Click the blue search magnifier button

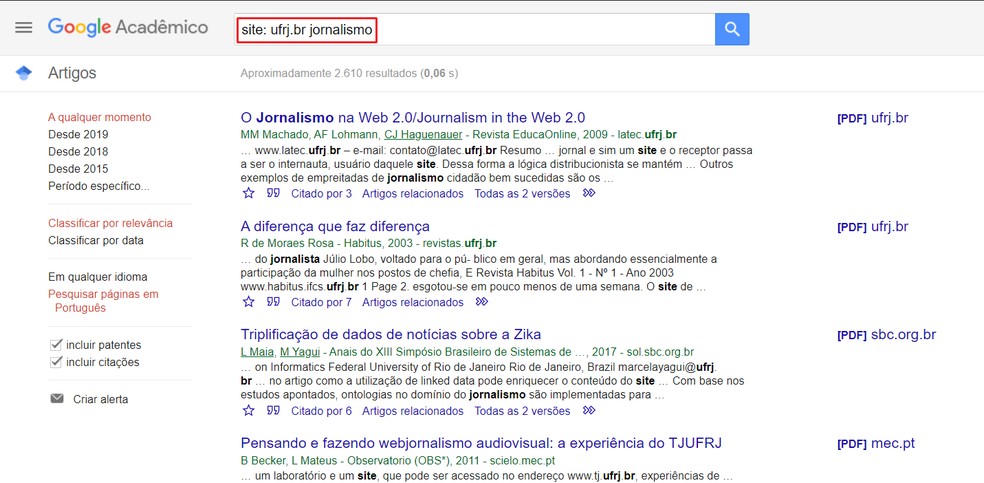click(x=732, y=30)
